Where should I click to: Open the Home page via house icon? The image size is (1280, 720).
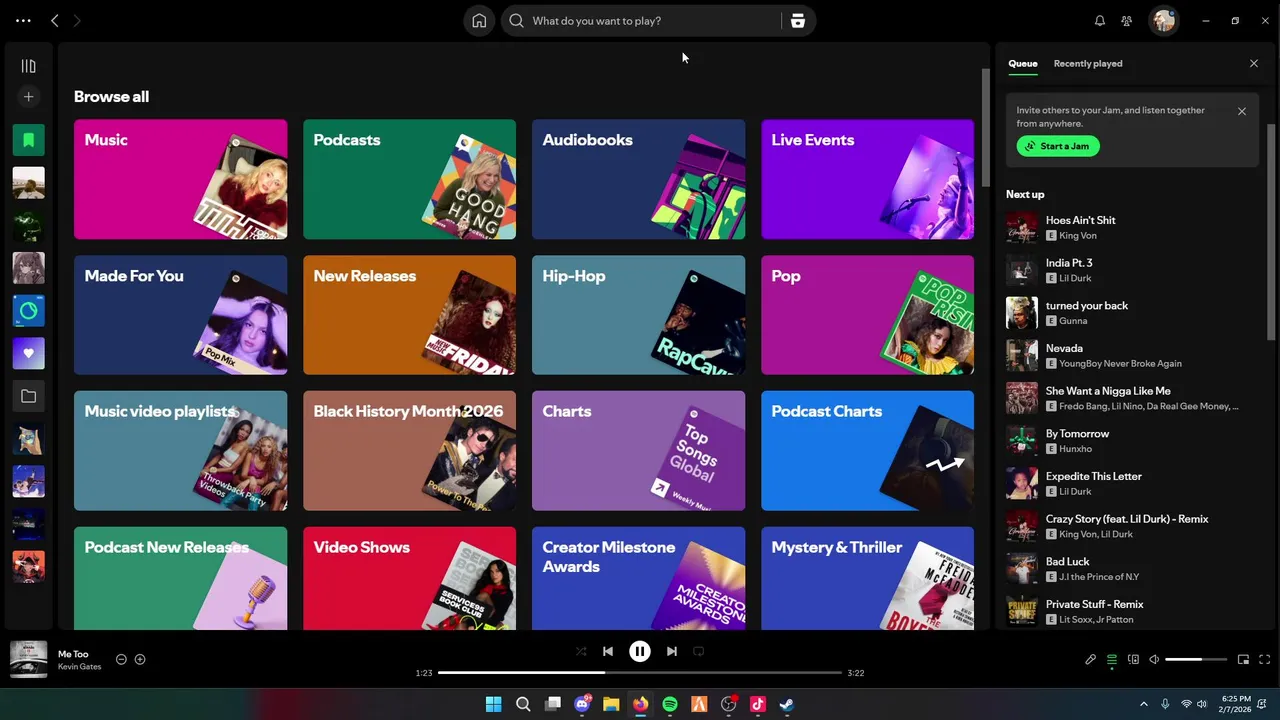pyautogui.click(x=479, y=20)
